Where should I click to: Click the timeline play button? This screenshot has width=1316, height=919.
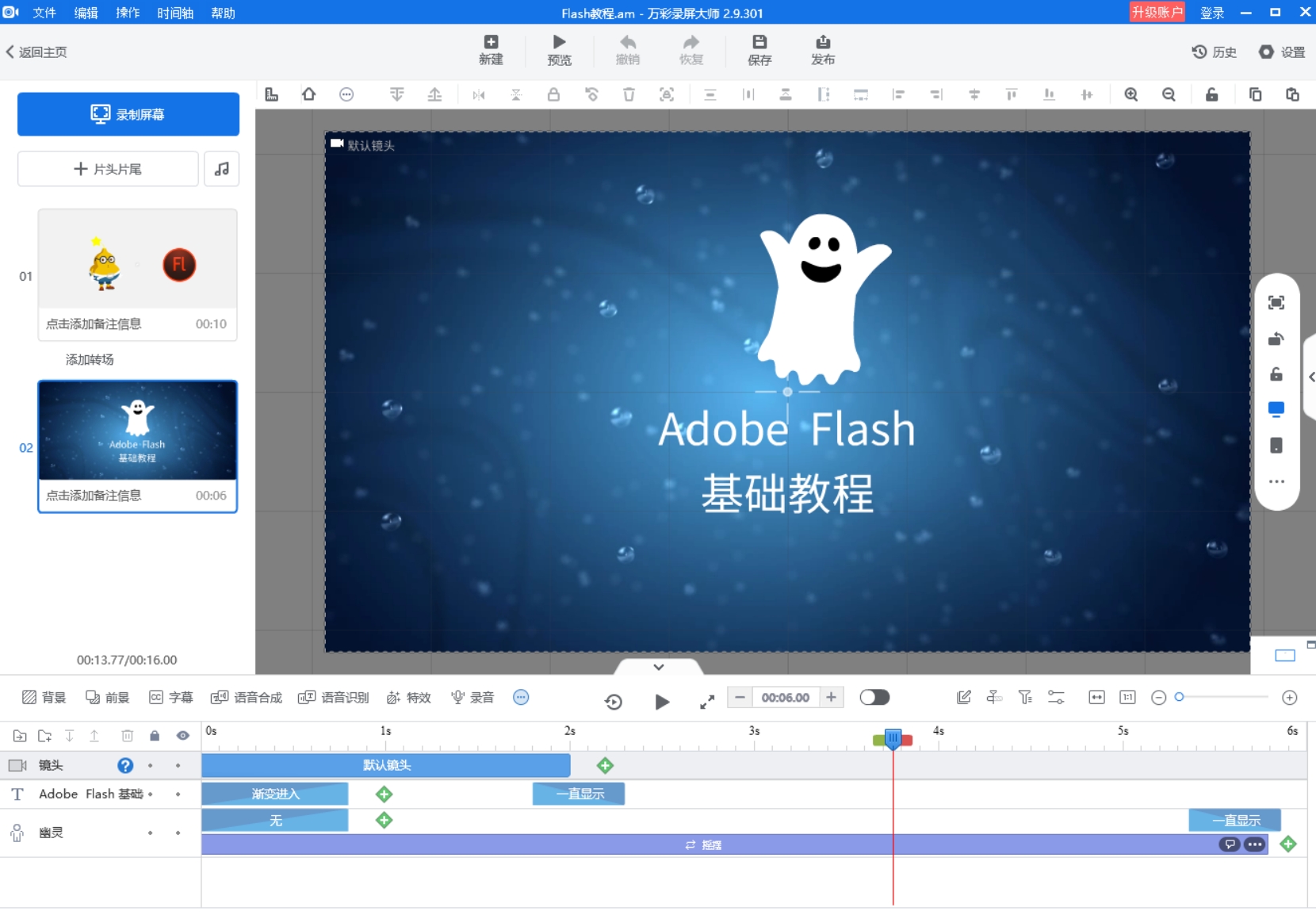pyautogui.click(x=663, y=701)
